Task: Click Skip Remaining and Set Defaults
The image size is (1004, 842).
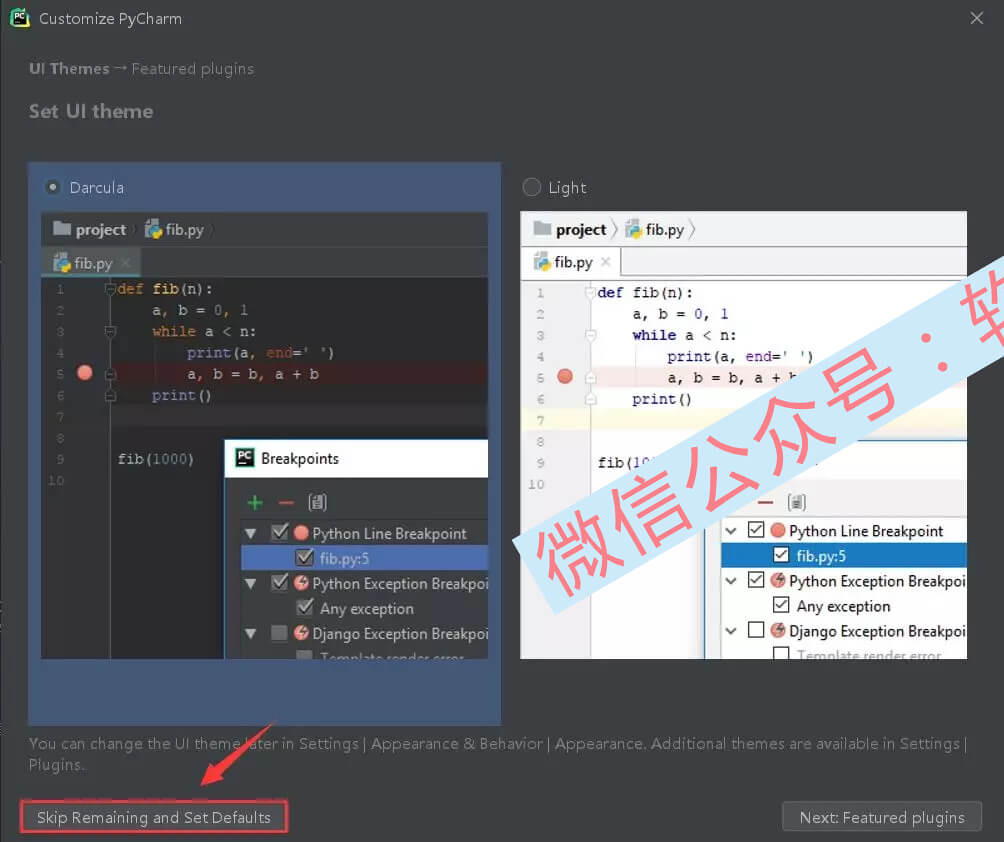Action: (x=154, y=817)
